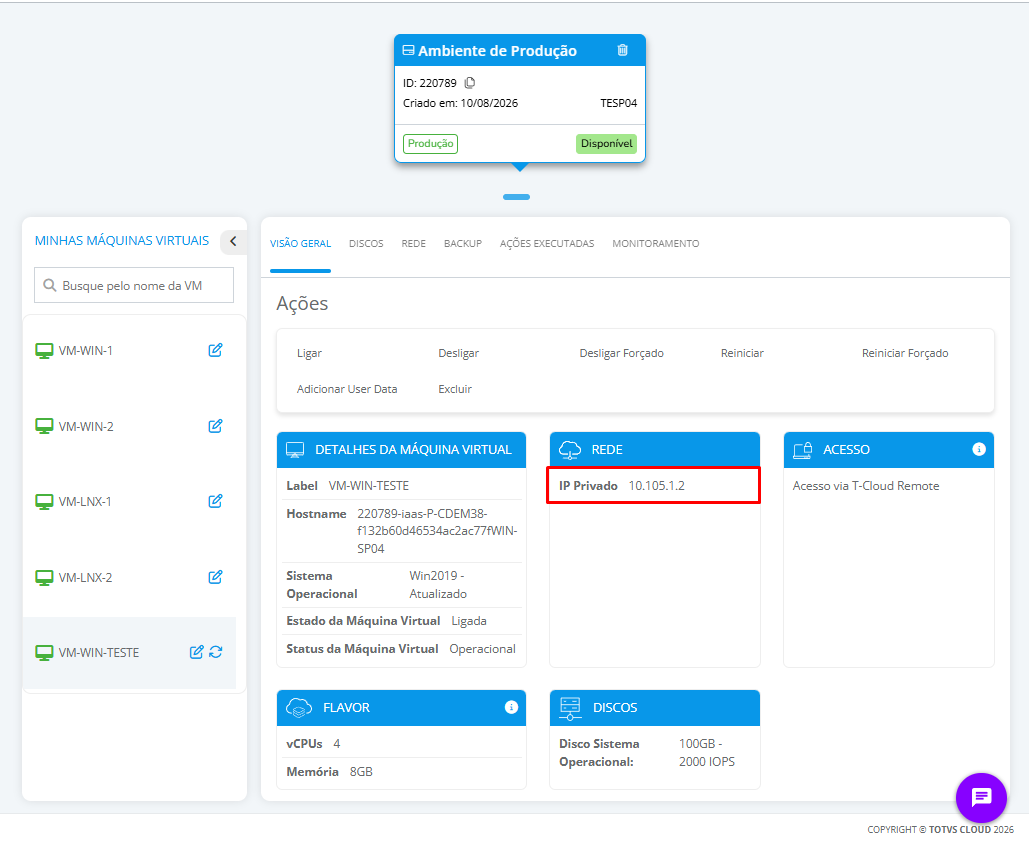Click the environment card server icon
The height and width of the screenshot is (844, 1029).
pos(408,50)
